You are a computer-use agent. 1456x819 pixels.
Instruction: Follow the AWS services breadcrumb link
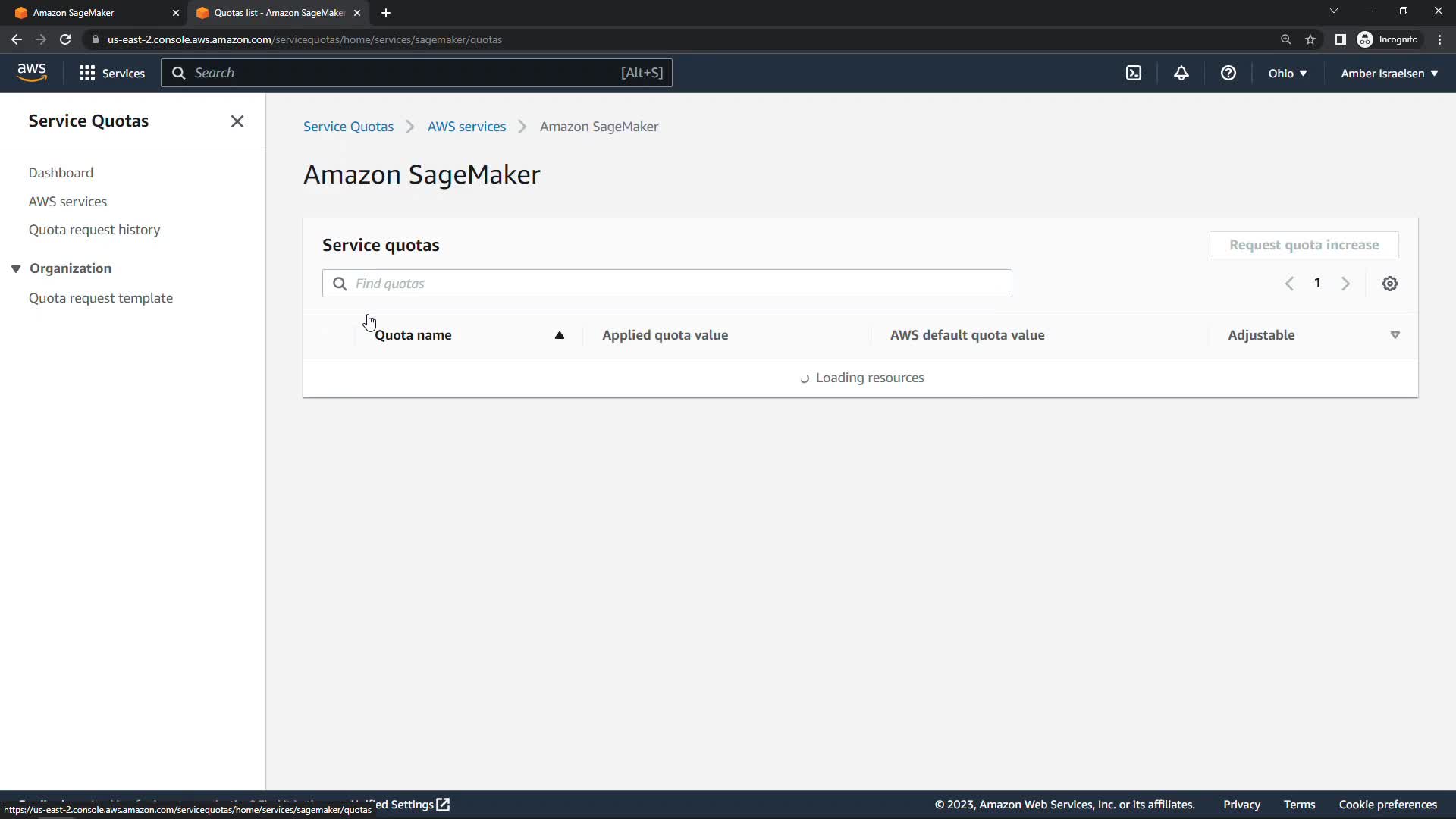click(466, 127)
